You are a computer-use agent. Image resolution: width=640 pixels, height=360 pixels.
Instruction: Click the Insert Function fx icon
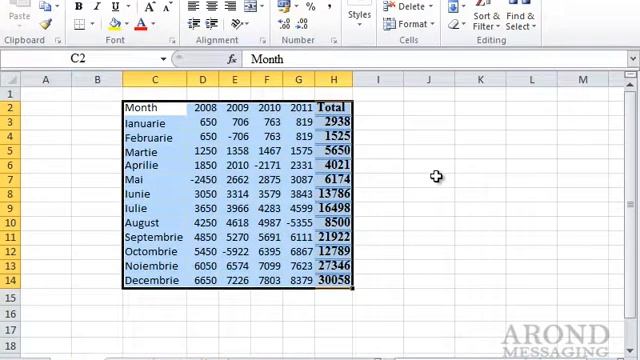(232, 60)
